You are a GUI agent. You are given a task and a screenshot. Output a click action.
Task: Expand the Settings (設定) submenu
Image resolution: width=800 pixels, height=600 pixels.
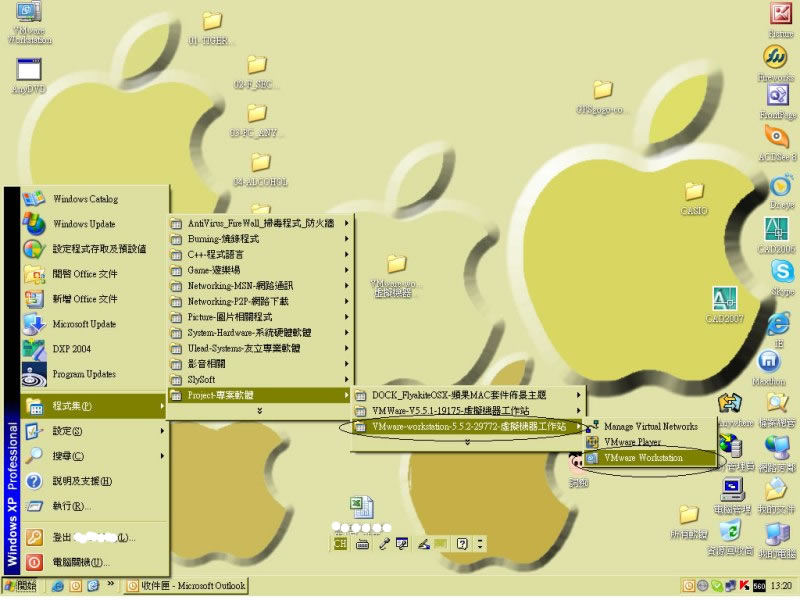point(94,431)
